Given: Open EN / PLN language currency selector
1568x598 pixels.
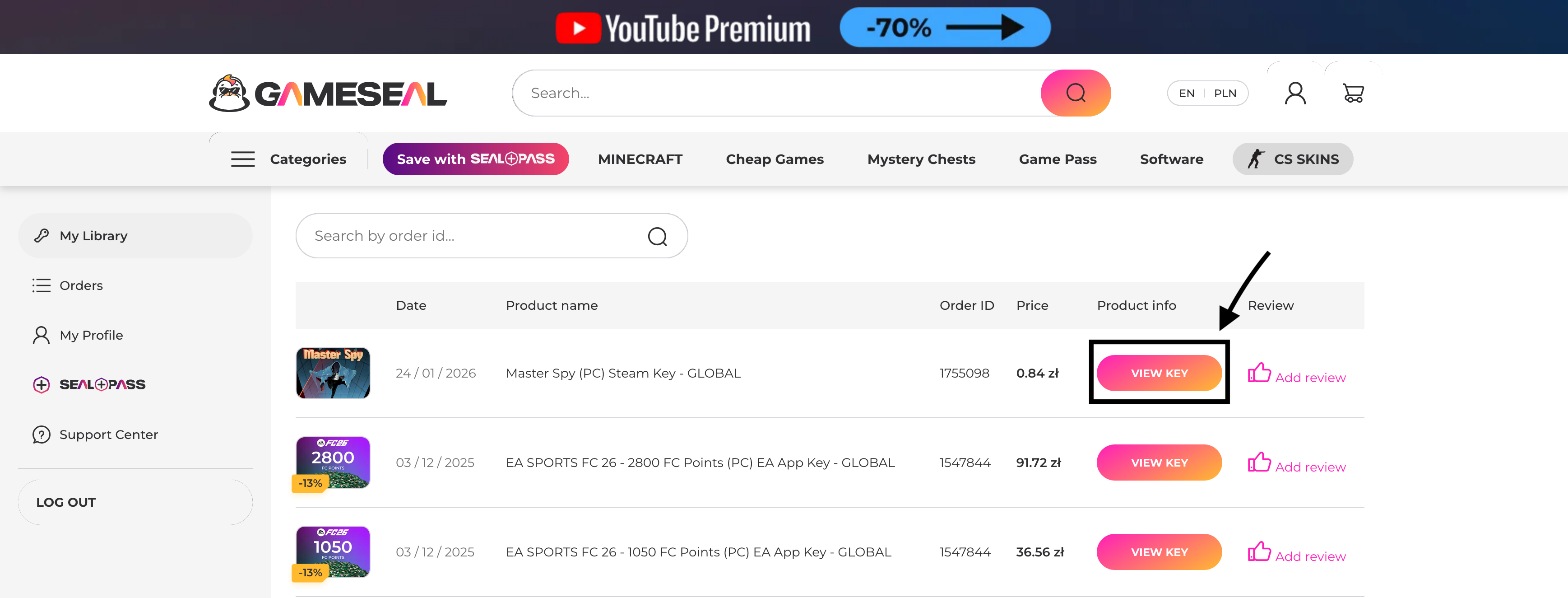Looking at the screenshot, I should pos(1207,94).
